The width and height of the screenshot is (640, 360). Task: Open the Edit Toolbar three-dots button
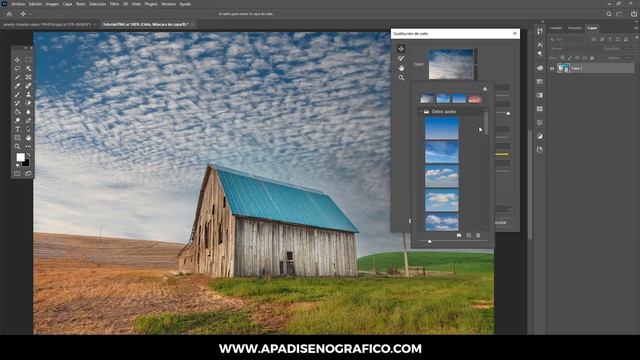(28, 147)
